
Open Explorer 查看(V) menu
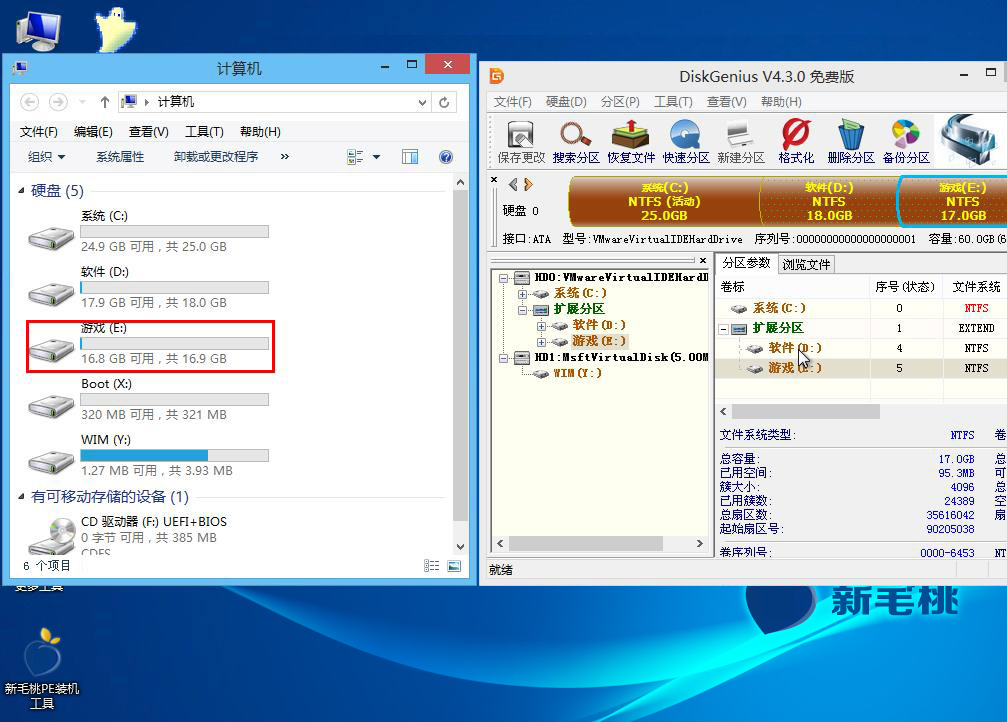[148, 132]
